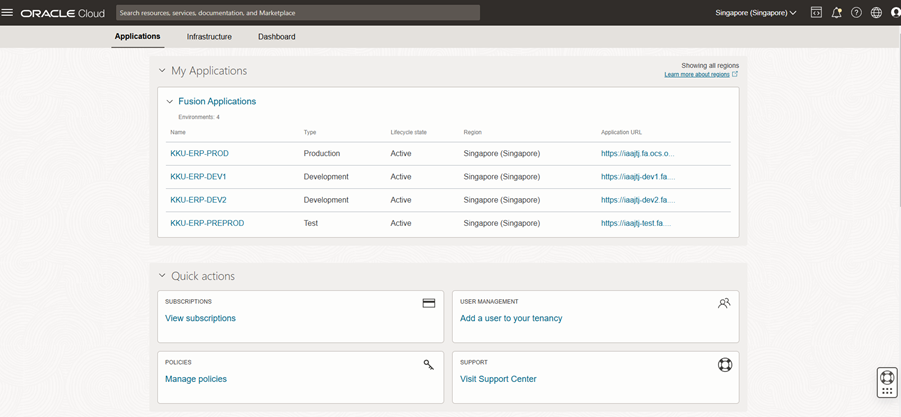
Task: Click the lifebuoy icon in Support card
Action: click(725, 365)
